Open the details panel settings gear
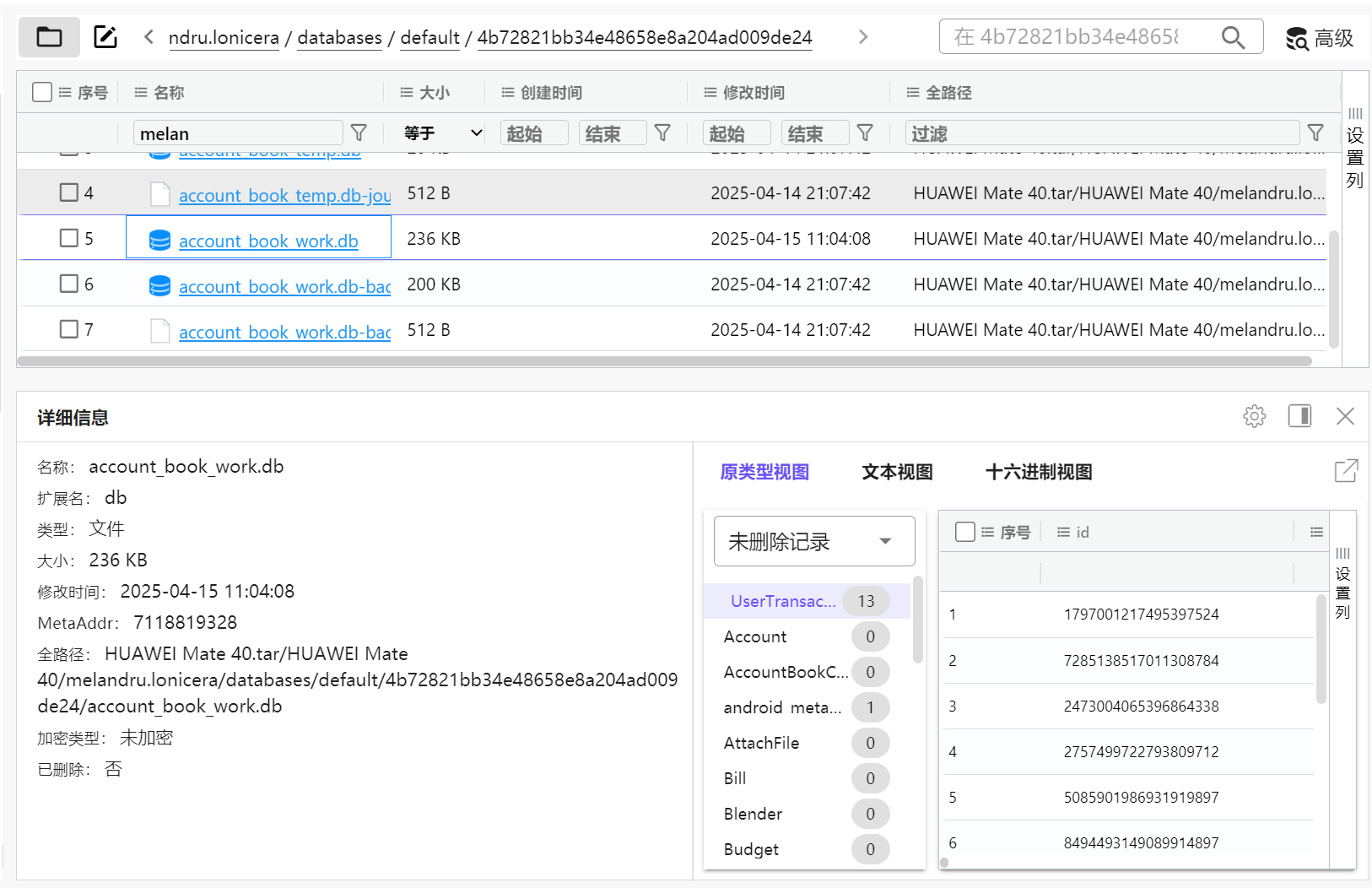This screenshot has width=1372, height=888. click(1254, 416)
